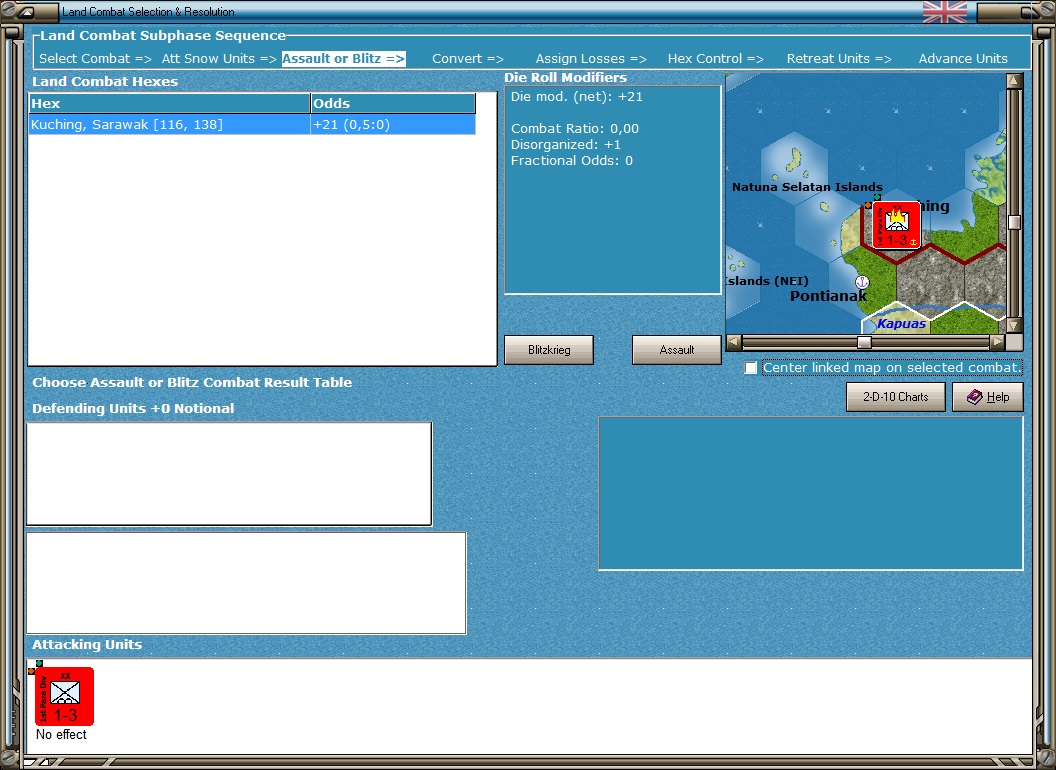Image resolution: width=1056 pixels, height=770 pixels.
Task: Click the 1-3 unit counter on map
Action: click(x=896, y=225)
